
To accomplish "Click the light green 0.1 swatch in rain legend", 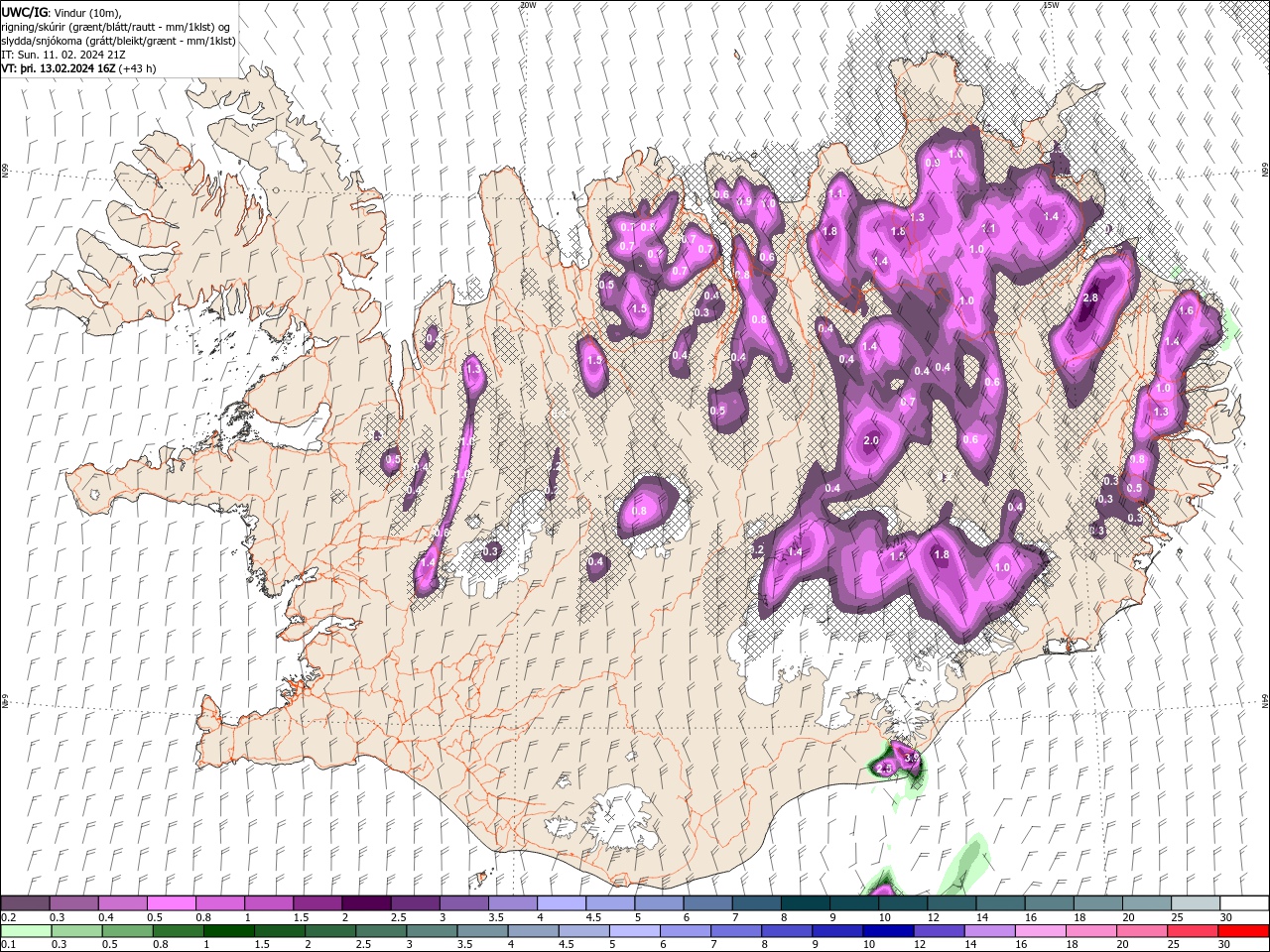I will (25, 931).
